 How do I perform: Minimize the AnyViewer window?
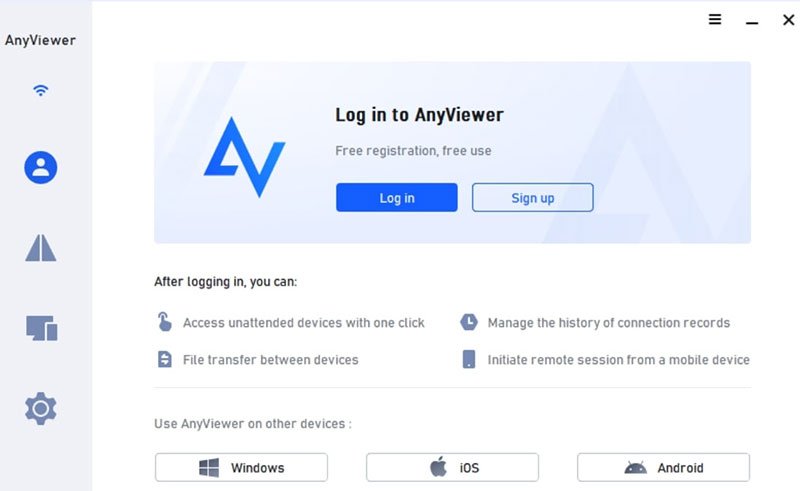coord(752,22)
